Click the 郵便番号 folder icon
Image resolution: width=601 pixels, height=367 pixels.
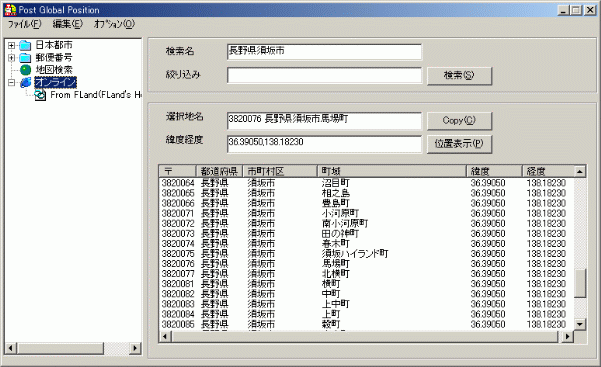(25, 58)
